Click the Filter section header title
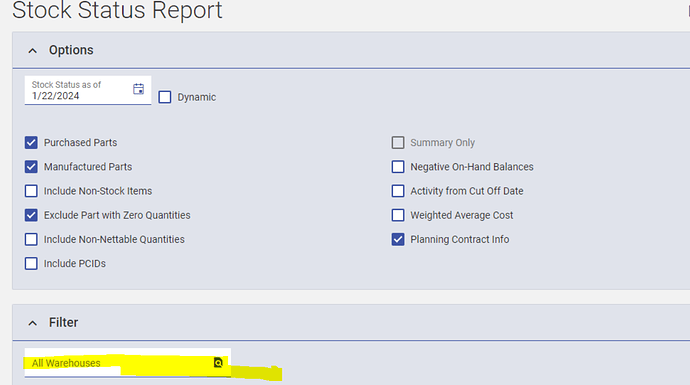The width and height of the screenshot is (690, 385). 63,323
